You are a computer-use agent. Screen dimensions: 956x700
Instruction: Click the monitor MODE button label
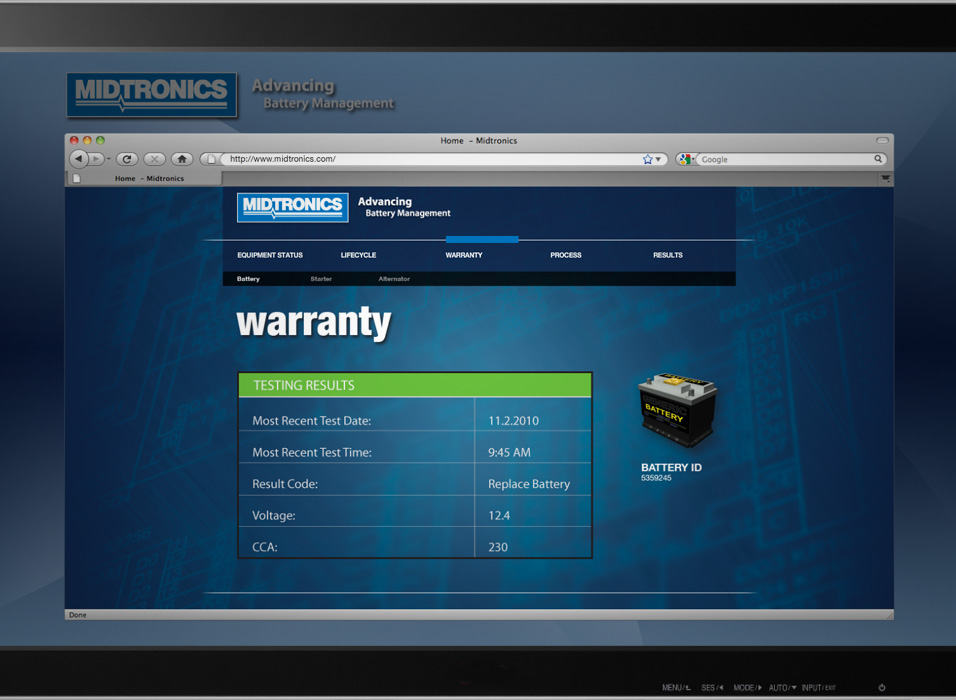pos(747,688)
